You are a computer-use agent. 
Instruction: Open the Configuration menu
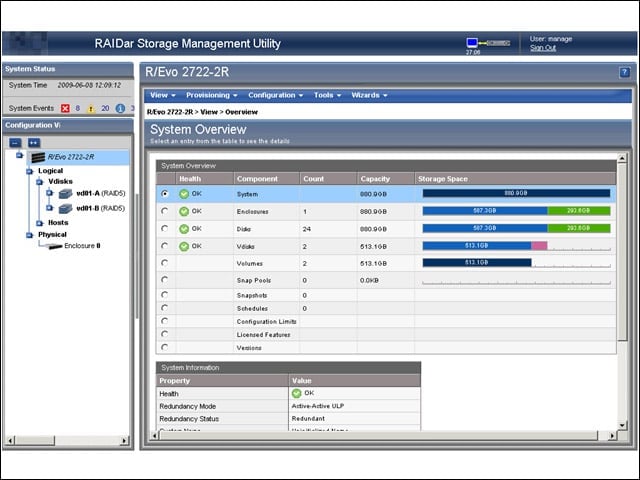coord(276,95)
